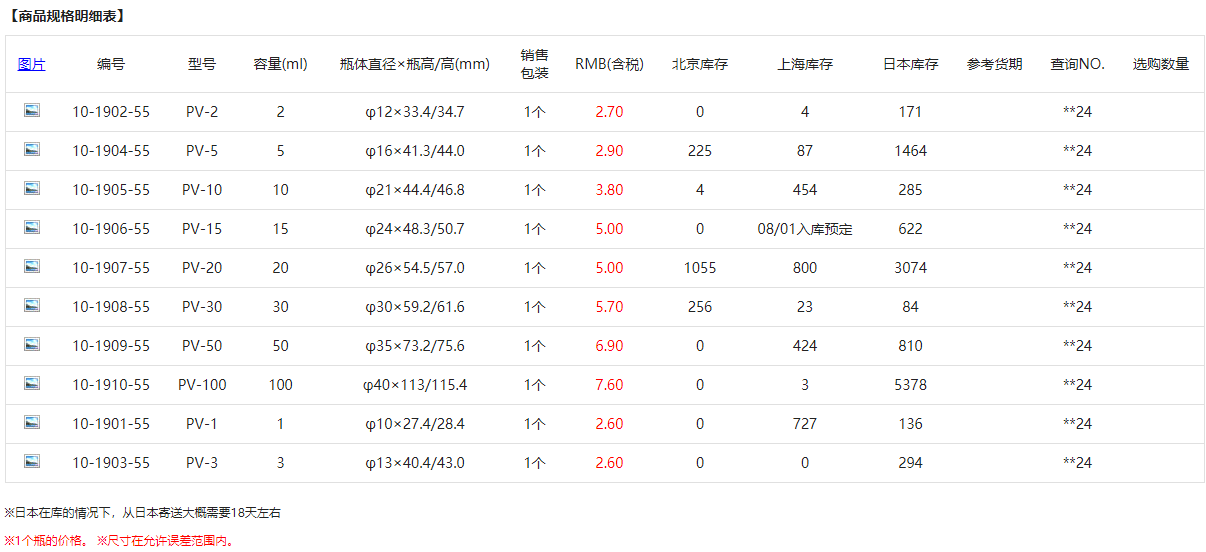Screen dimensions: 1206x552
Task: Click the RMB(含税) column header
Action: (x=608, y=64)
